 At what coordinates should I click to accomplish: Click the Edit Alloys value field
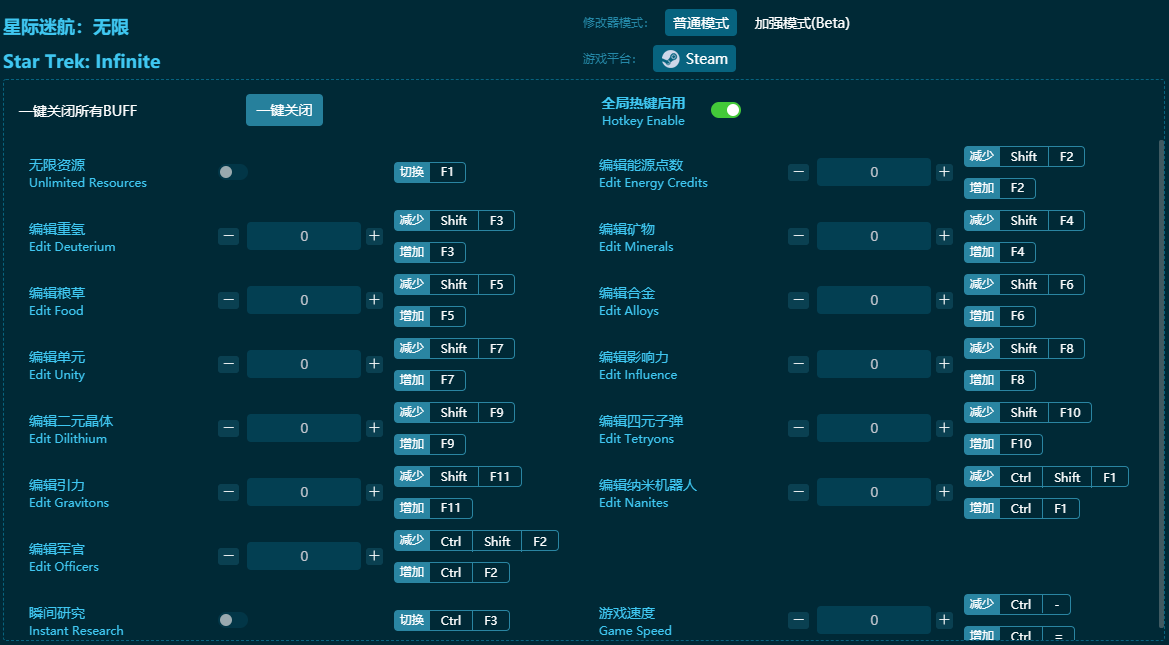point(874,301)
